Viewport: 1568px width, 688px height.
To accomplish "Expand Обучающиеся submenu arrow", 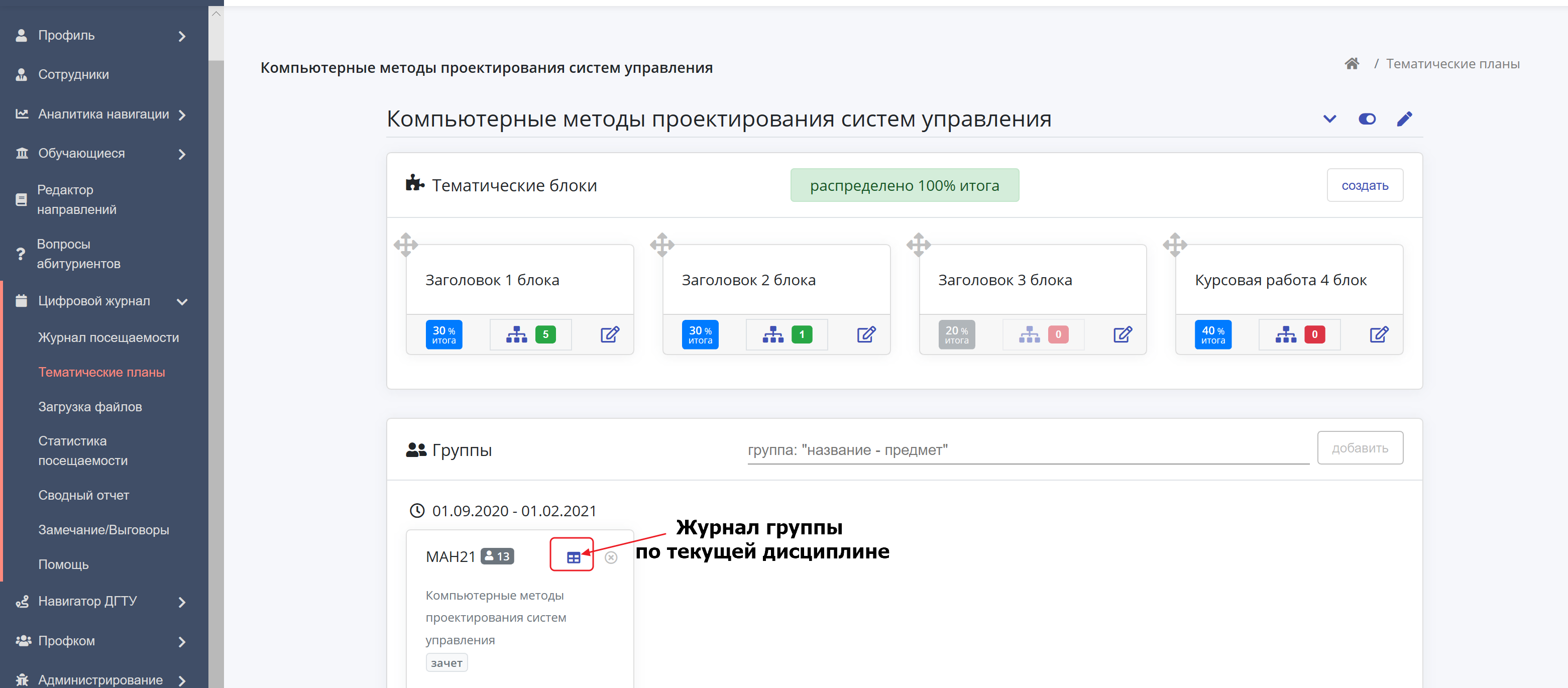I will click(181, 154).
